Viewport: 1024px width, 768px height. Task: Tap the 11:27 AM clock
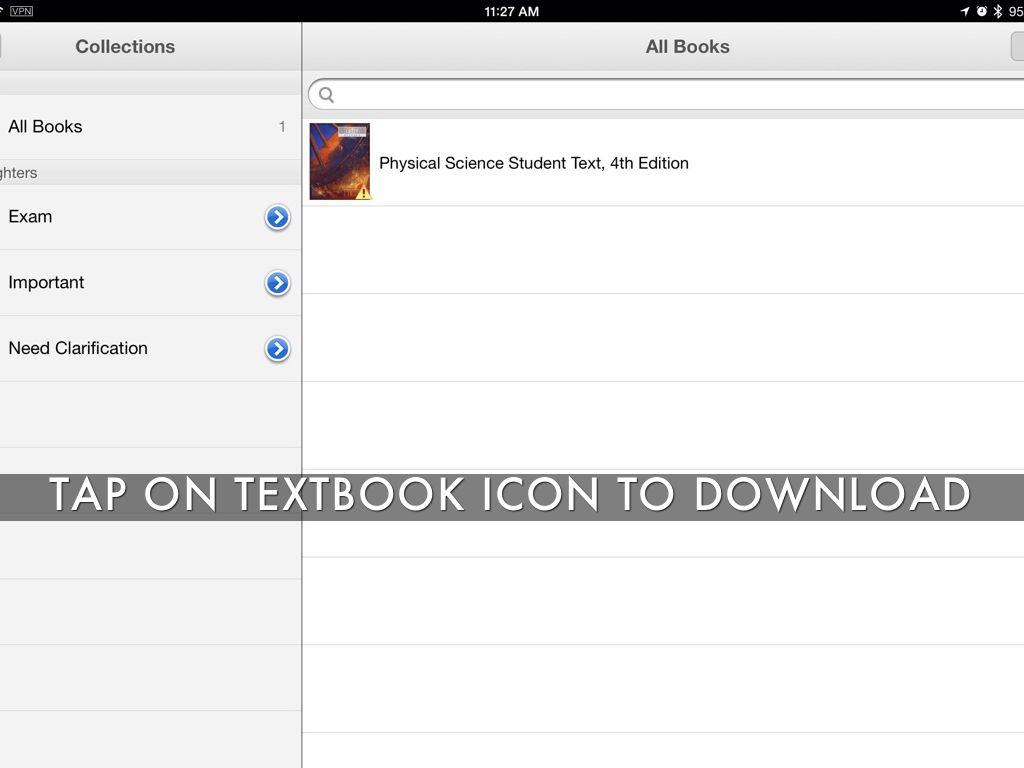pyautogui.click(x=511, y=11)
